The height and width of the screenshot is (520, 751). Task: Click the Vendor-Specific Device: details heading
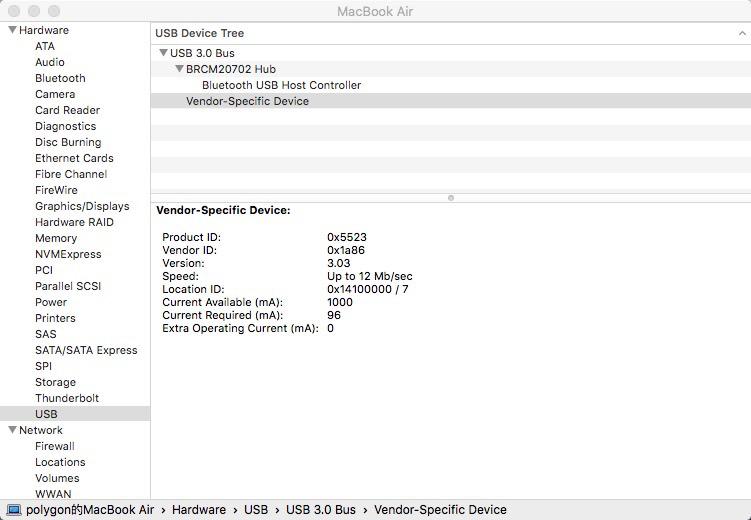pos(223,210)
